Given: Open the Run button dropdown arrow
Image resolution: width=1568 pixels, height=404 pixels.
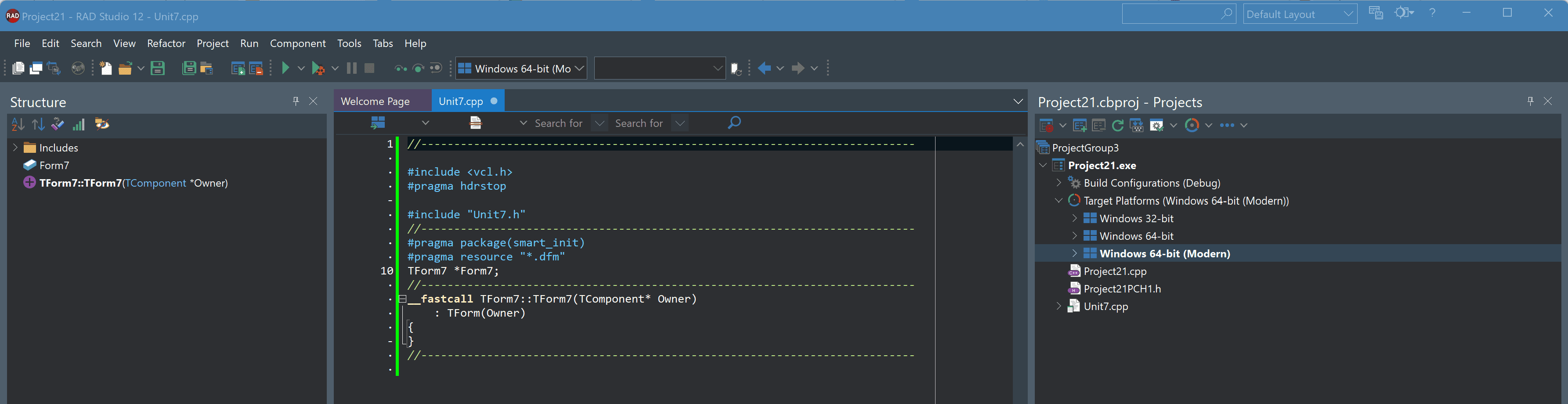Looking at the screenshot, I should tap(301, 68).
